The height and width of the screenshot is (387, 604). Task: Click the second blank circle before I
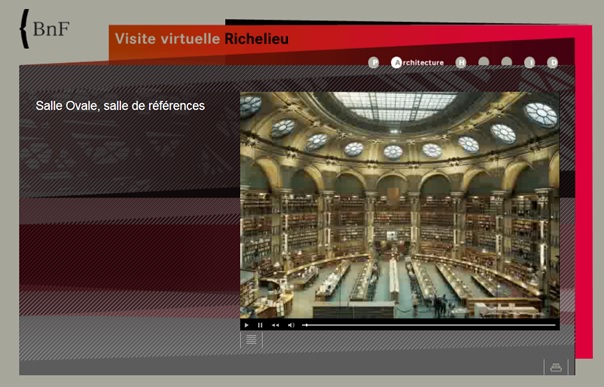pos(507,62)
